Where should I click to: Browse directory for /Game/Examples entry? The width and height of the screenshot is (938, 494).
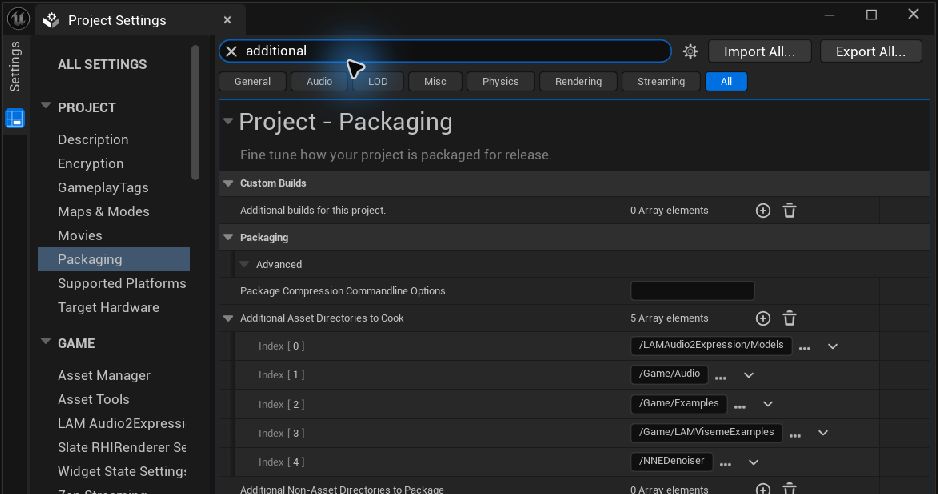pyautogui.click(x=740, y=405)
